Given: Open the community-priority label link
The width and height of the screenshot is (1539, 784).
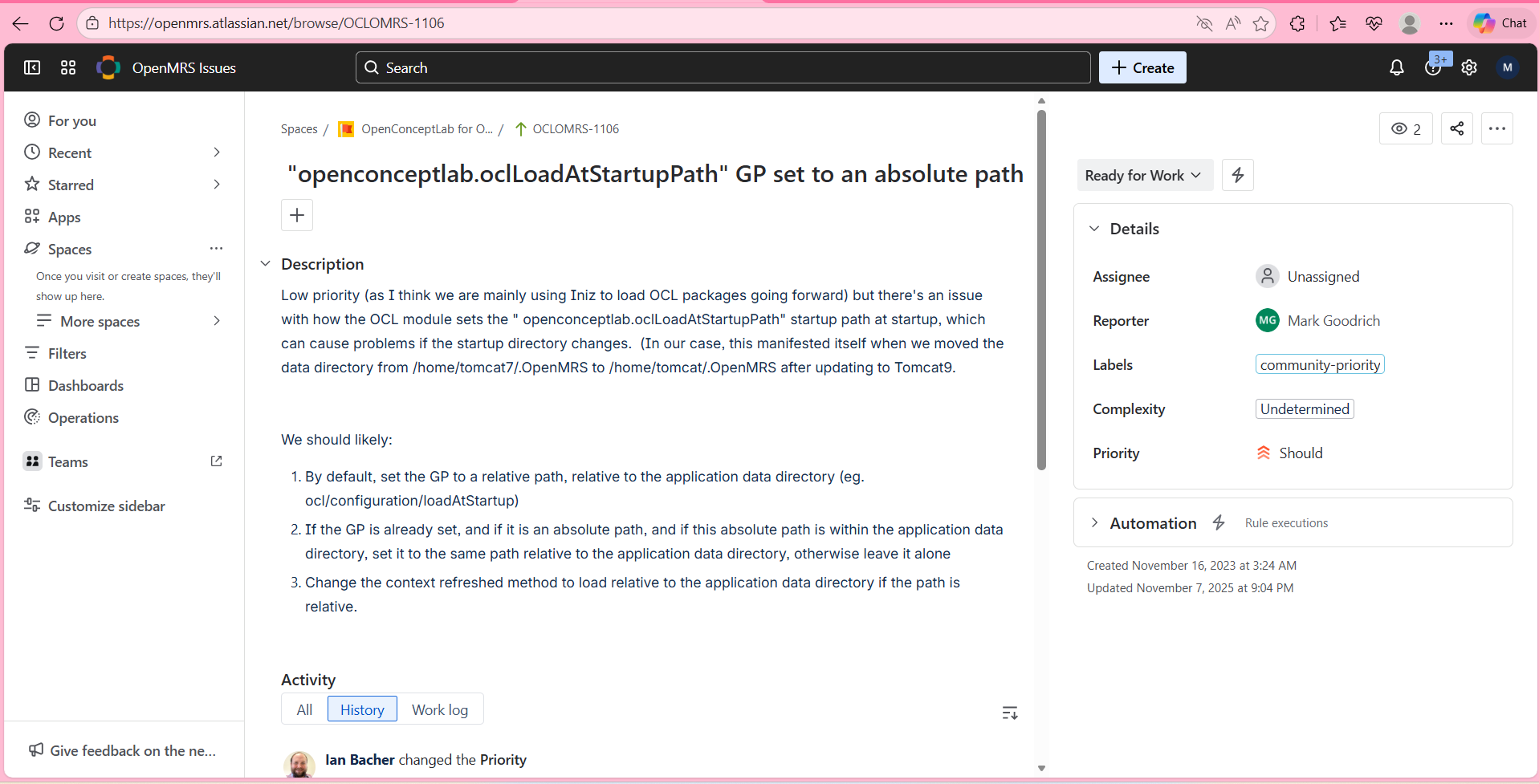Looking at the screenshot, I should pyautogui.click(x=1319, y=365).
